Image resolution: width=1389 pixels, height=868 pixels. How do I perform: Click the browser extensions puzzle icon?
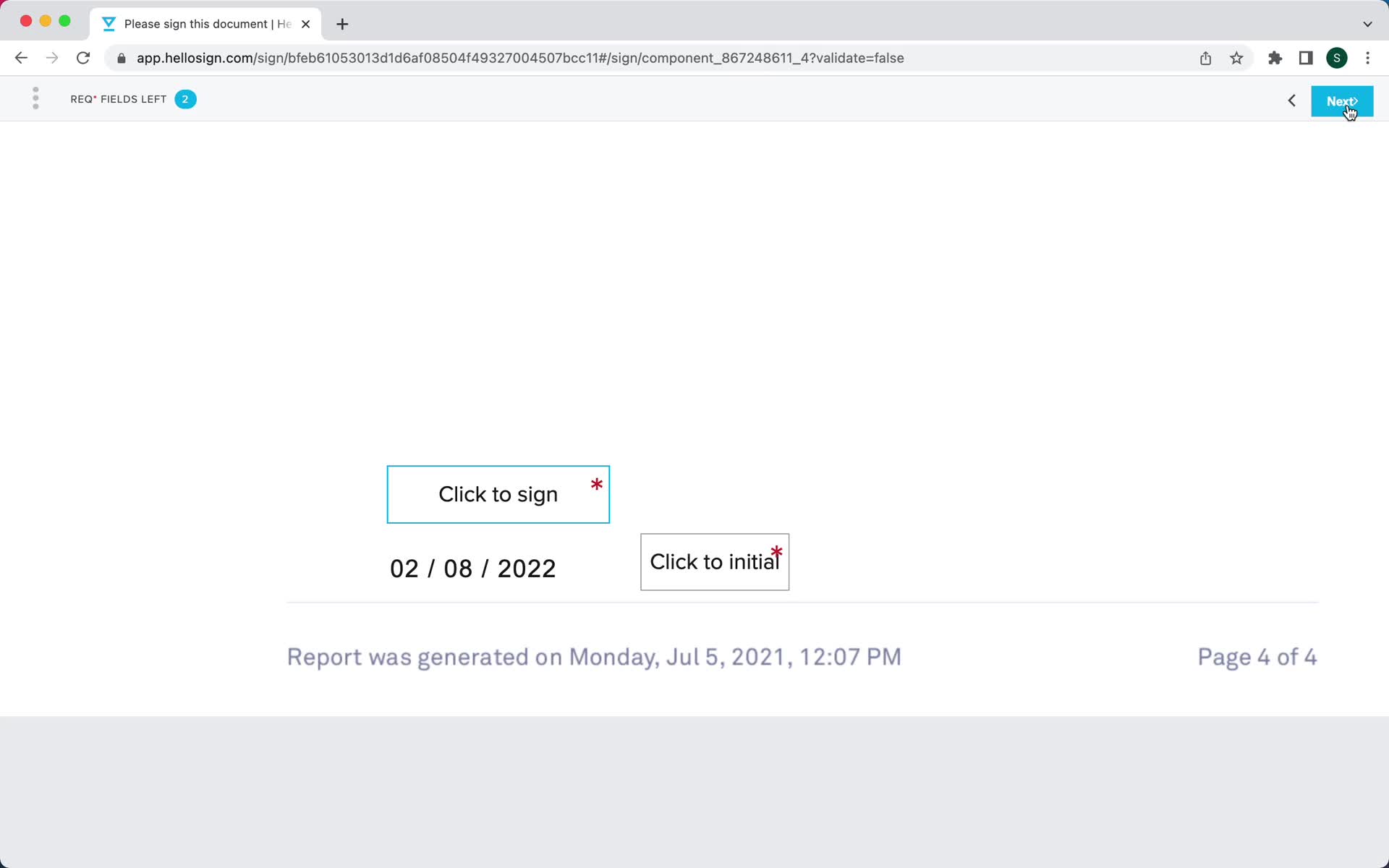1275,58
